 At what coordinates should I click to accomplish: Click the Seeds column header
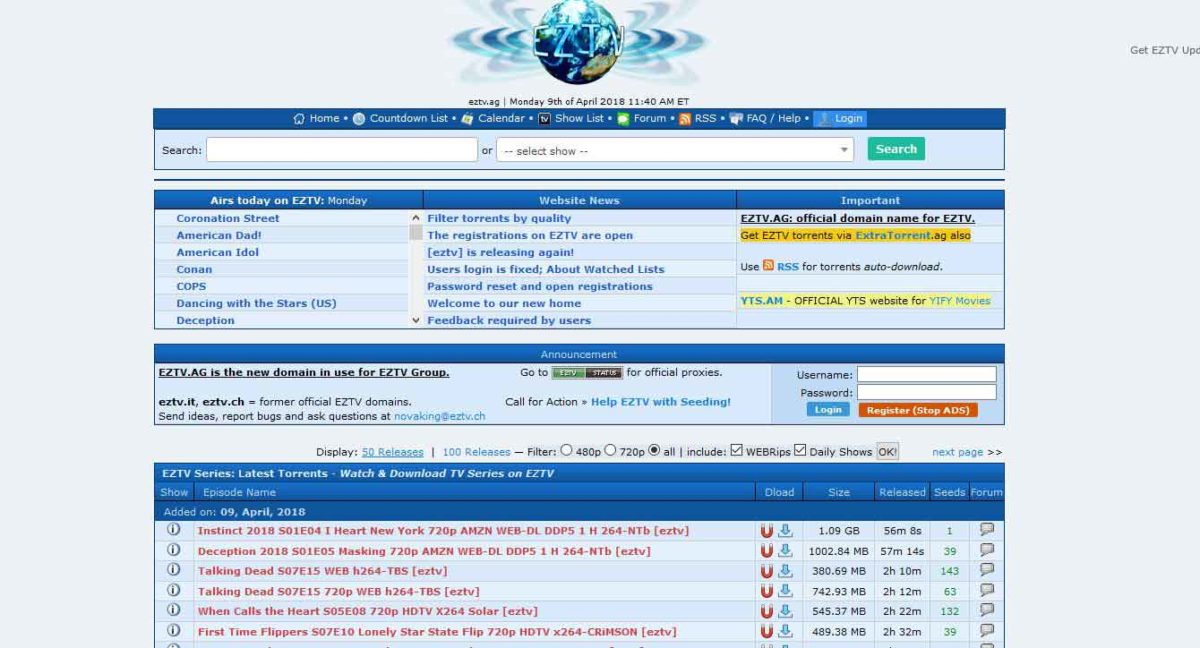[949, 492]
